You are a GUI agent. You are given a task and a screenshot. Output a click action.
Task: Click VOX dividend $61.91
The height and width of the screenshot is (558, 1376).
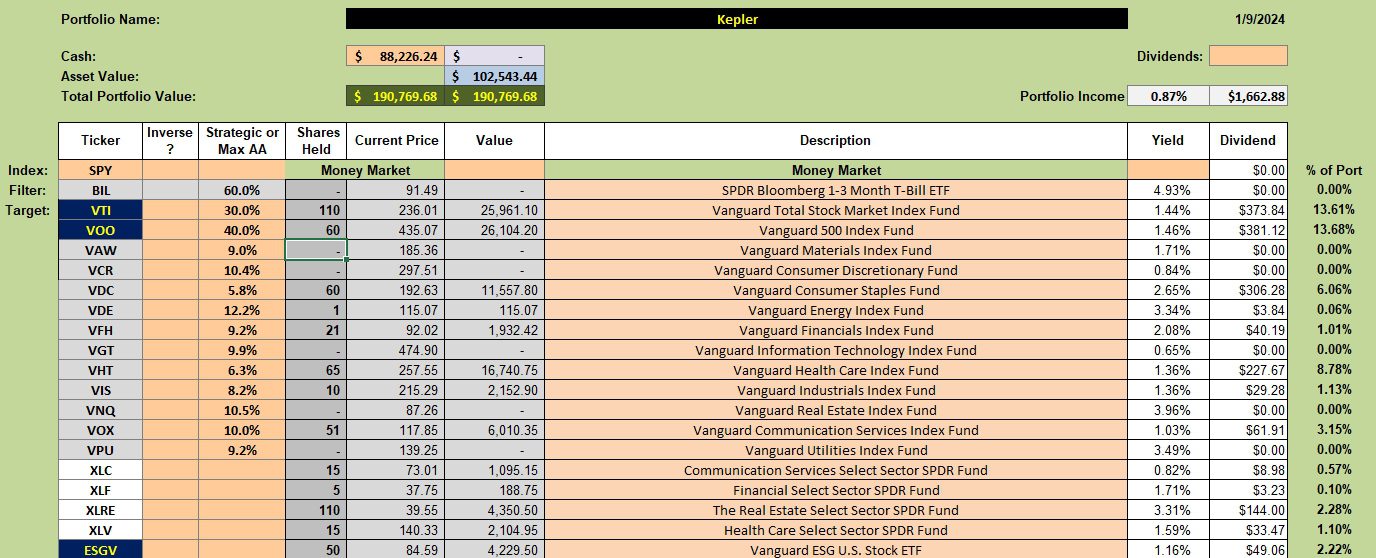point(1248,430)
